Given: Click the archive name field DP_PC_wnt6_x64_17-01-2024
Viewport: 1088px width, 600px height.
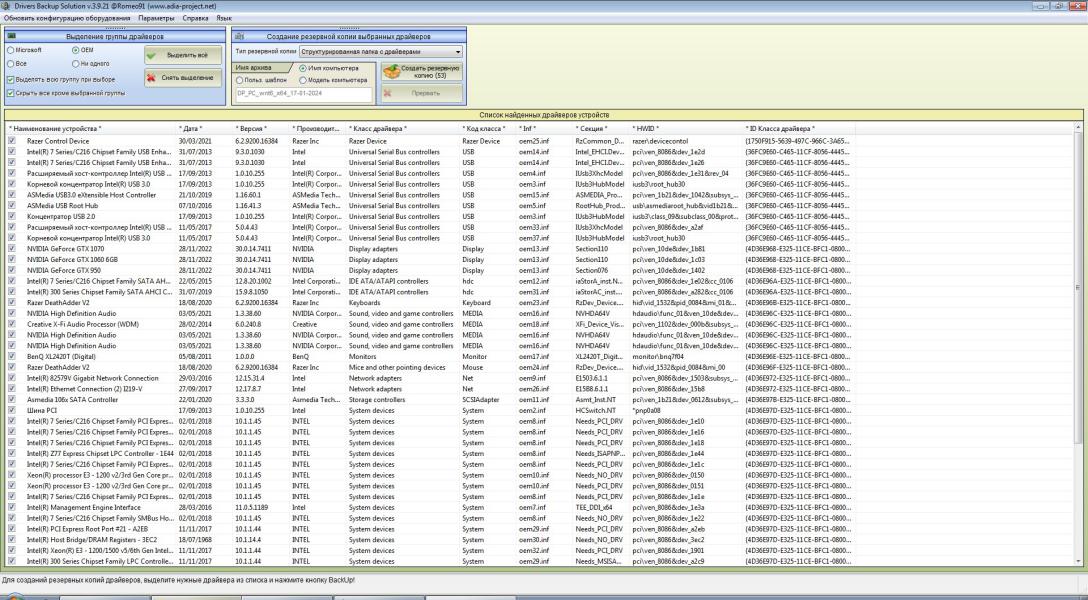Looking at the screenshot, I should (x=304, y=92).
